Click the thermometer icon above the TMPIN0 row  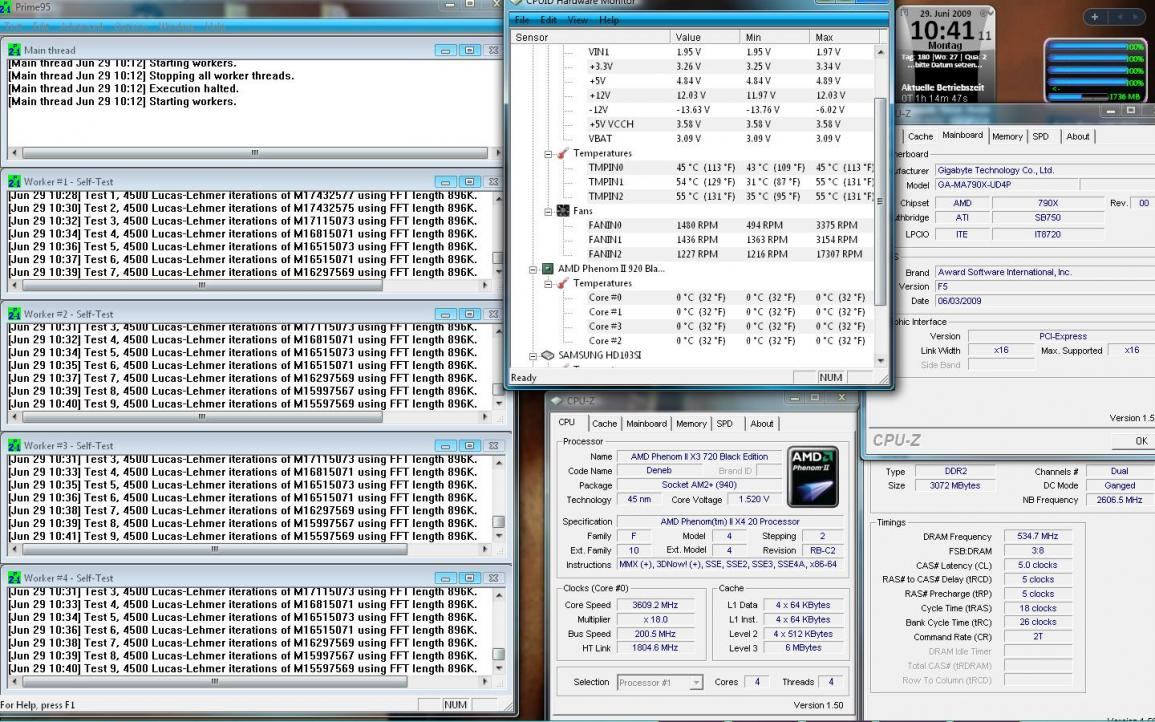tap(563, 153)
